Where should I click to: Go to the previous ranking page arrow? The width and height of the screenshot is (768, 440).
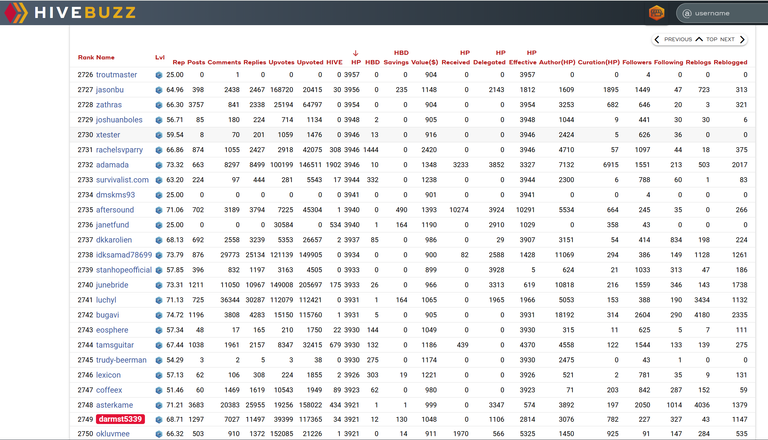(657, 39)
